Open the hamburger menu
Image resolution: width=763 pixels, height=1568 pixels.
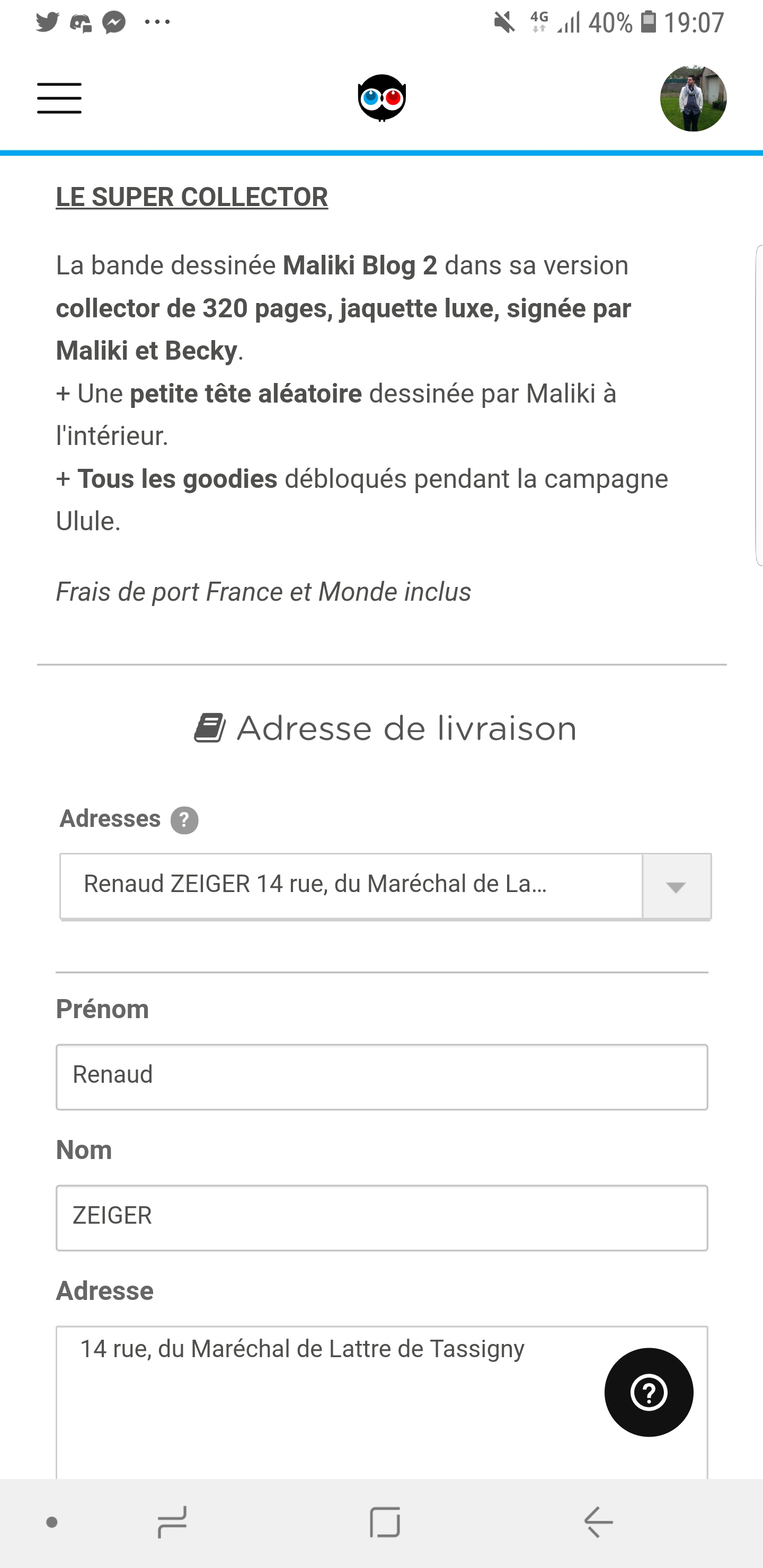(x=59, y=99)
